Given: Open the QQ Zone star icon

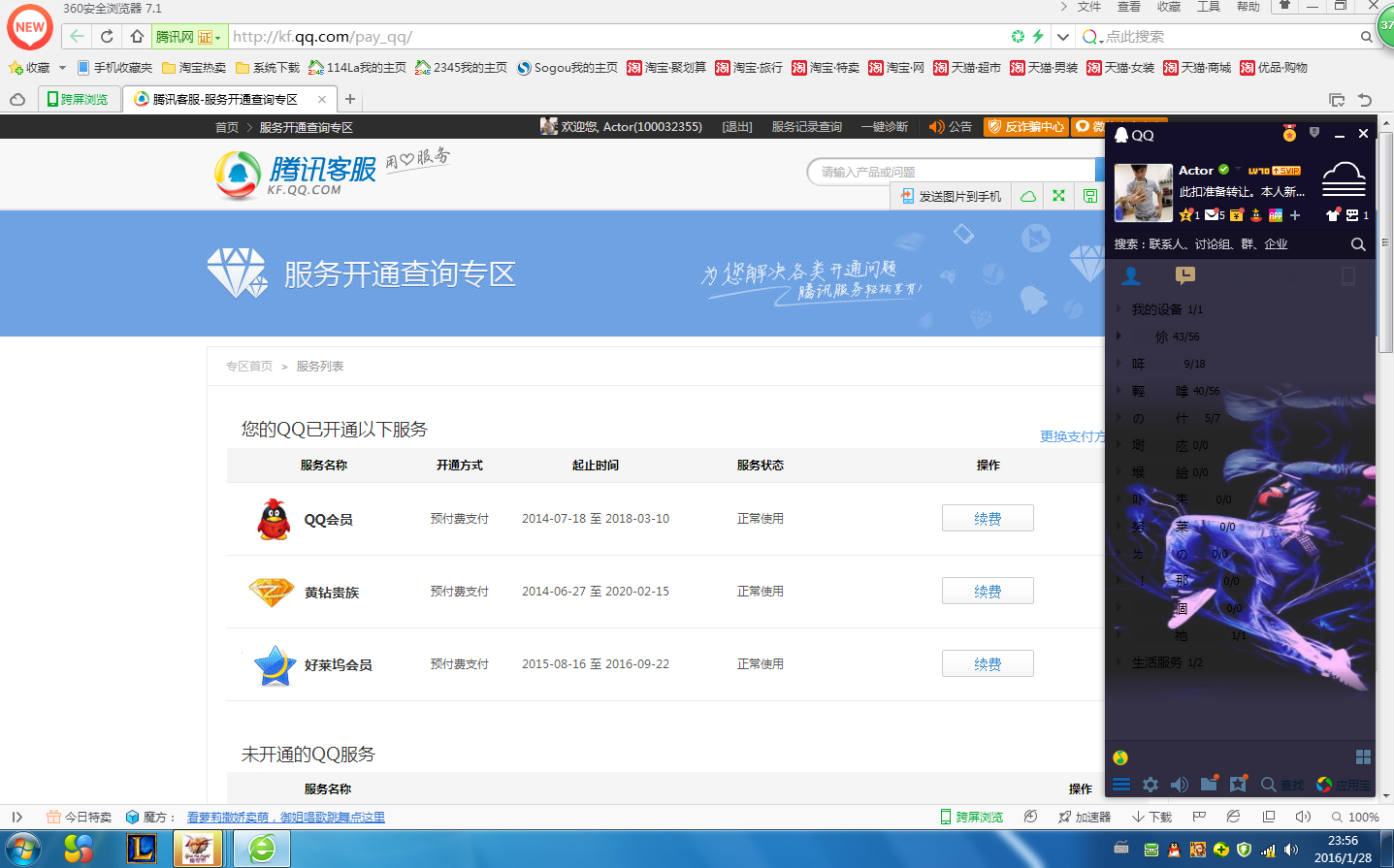Looking at the screenshot, I should [1185, 215].
